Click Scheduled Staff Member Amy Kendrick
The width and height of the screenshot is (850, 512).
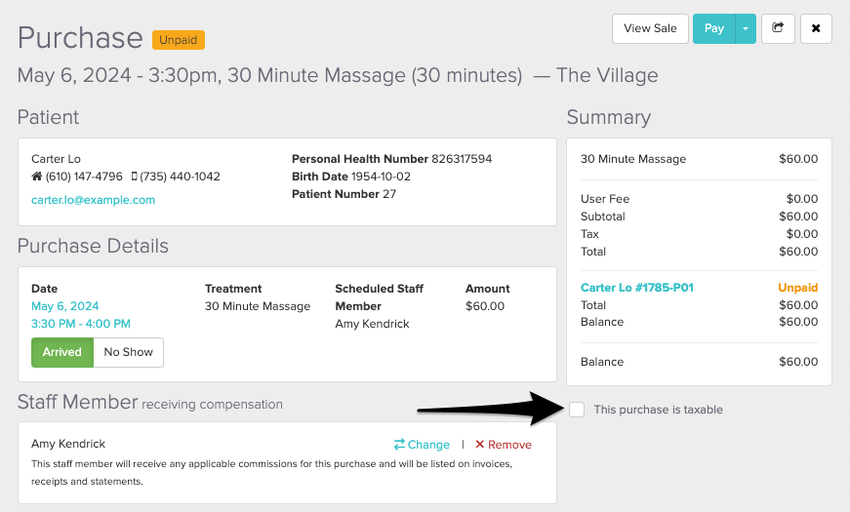point(372,324)
